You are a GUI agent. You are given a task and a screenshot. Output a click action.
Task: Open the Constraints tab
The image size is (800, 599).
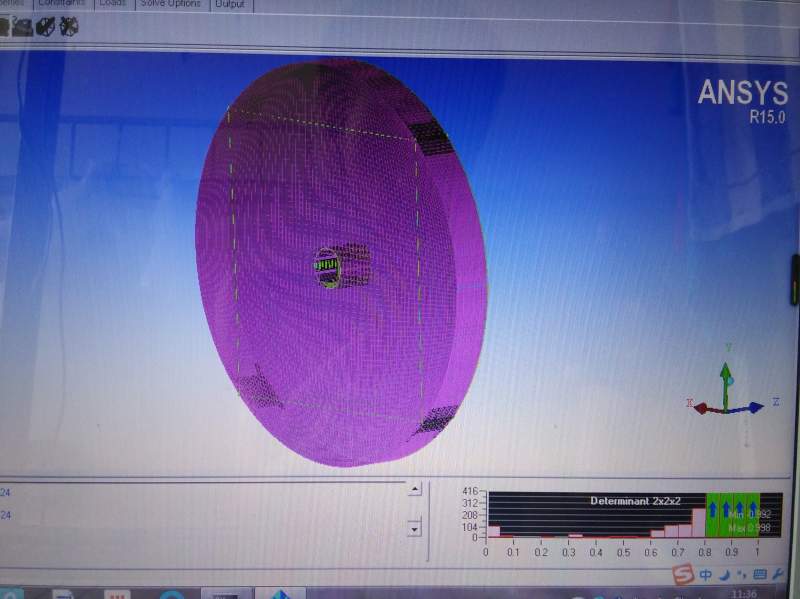point(63,4)
